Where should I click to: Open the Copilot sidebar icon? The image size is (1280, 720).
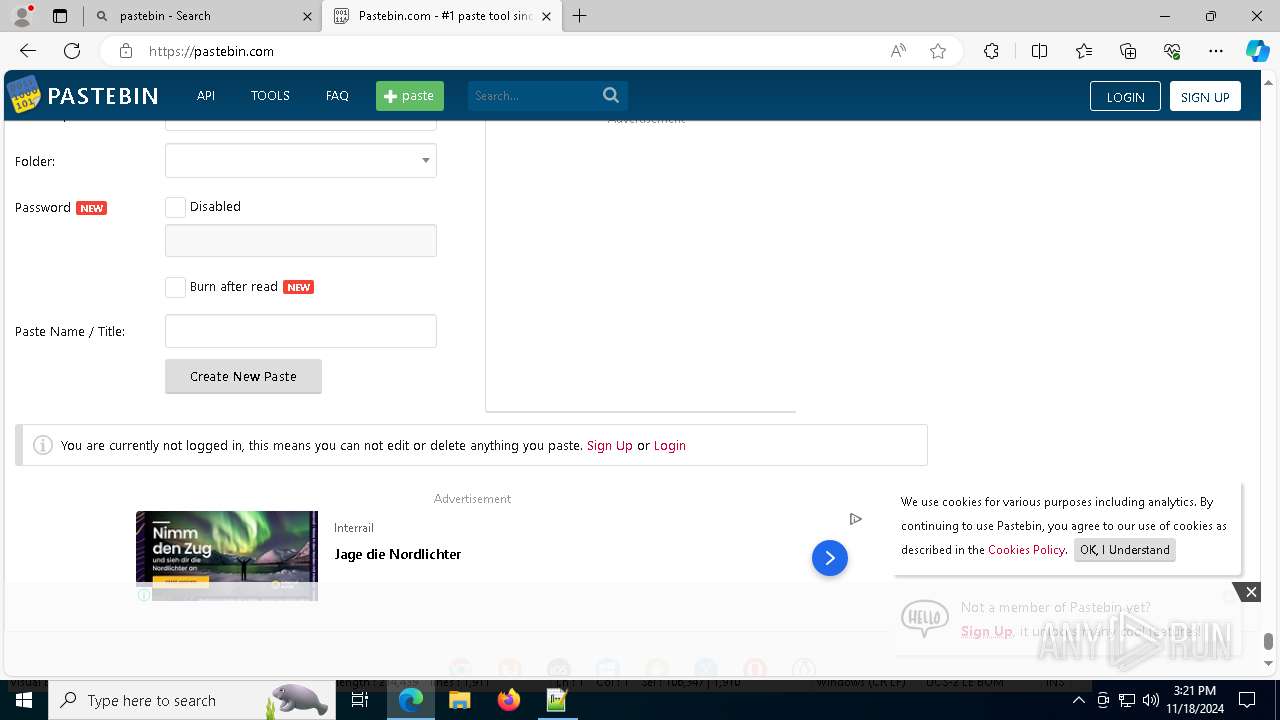tap(1257, 51)
